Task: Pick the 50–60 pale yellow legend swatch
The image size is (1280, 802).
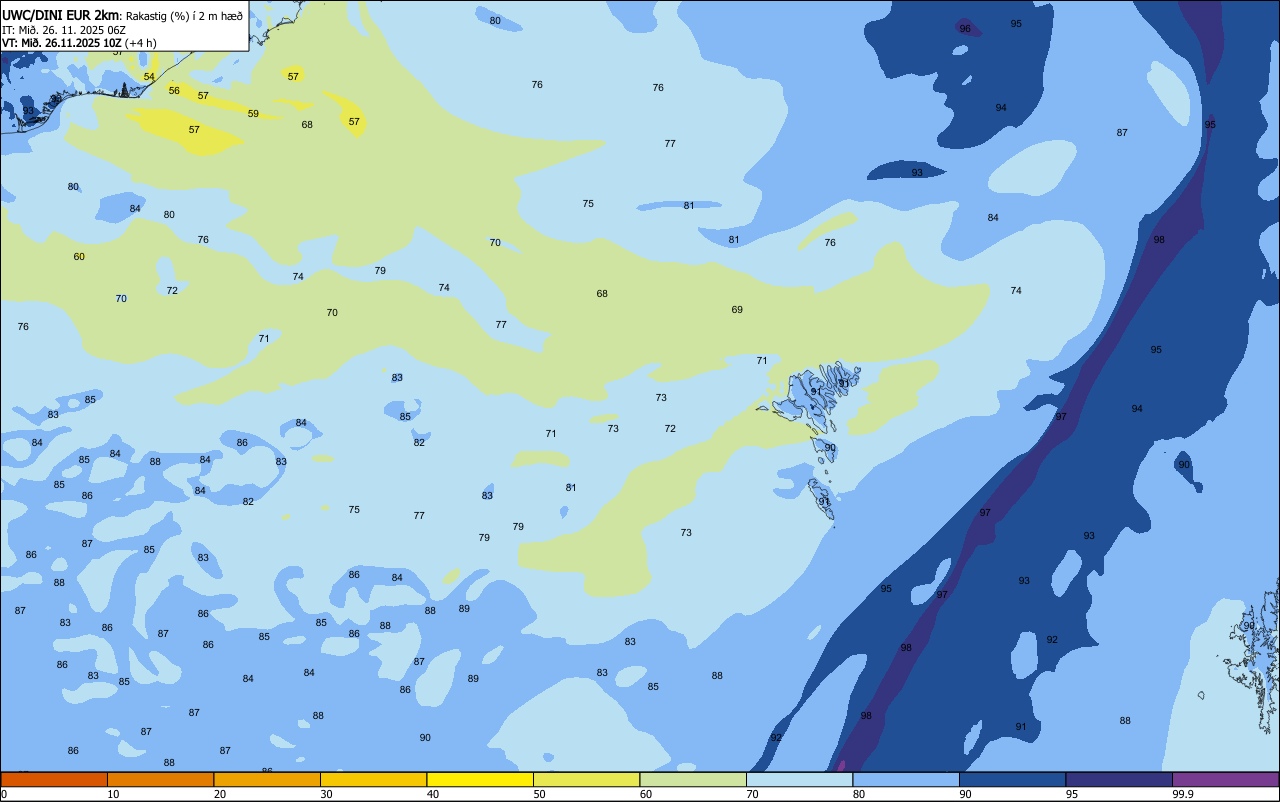Action: [x=586, y=779]
